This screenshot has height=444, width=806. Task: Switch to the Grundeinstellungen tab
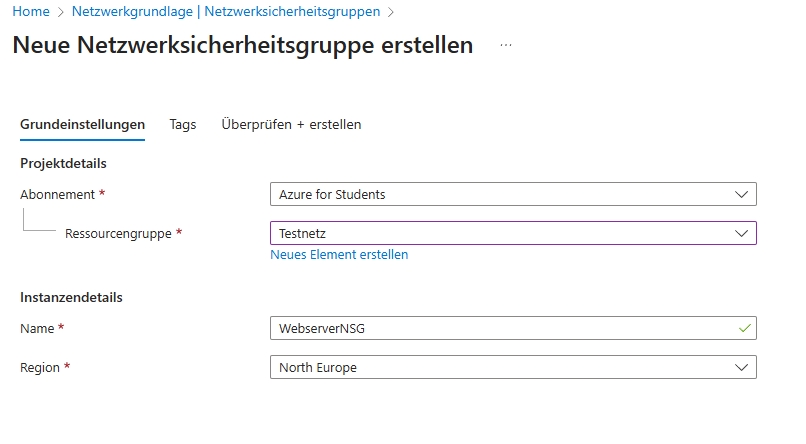[x=82, y=125]
